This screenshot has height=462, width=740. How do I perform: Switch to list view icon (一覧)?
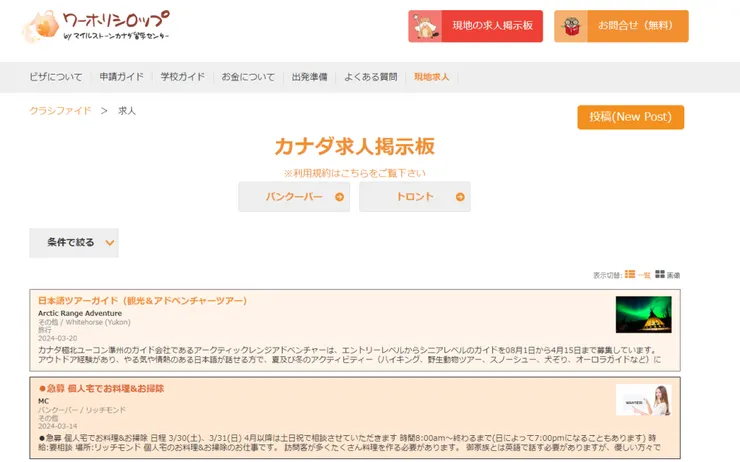(x=630, y=274)
